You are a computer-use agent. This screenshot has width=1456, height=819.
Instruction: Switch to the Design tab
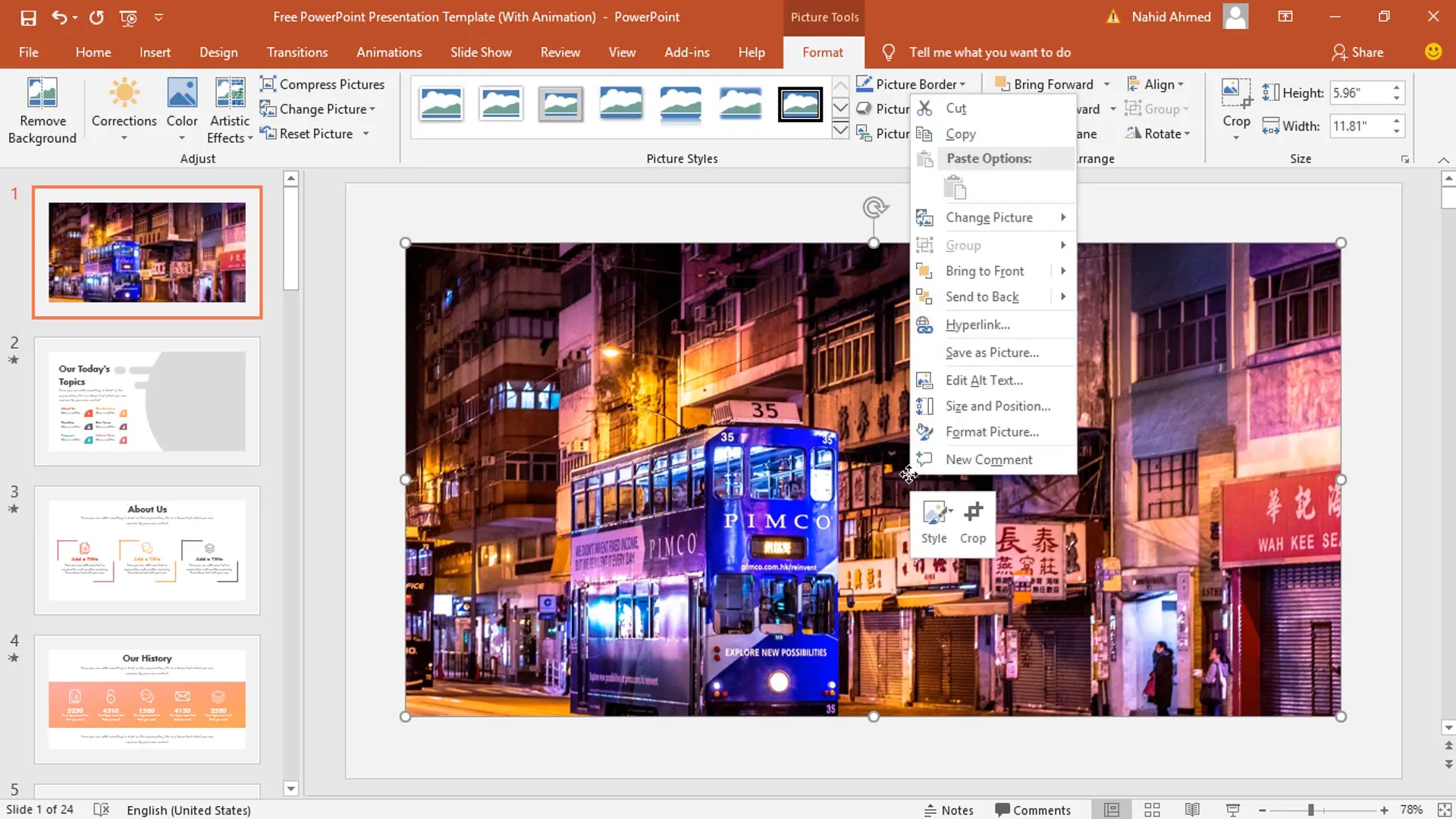pyautogui.click(x=218, y=52)
